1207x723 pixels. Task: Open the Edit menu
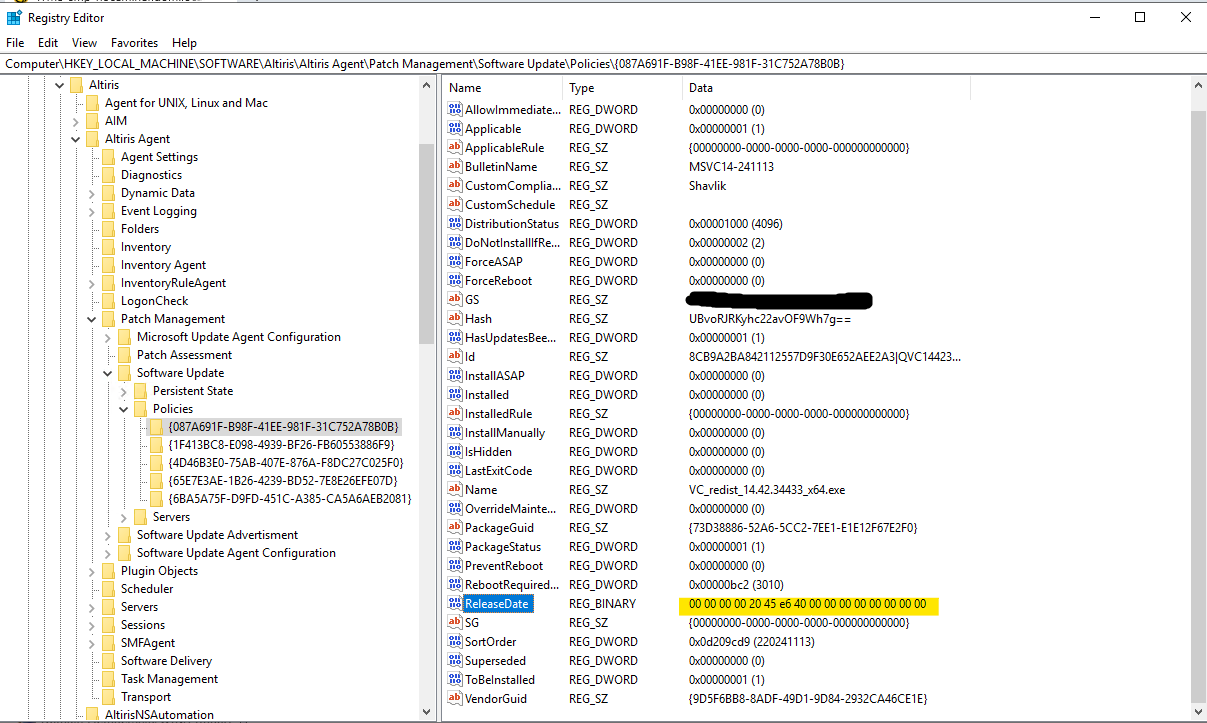point(48,43)
